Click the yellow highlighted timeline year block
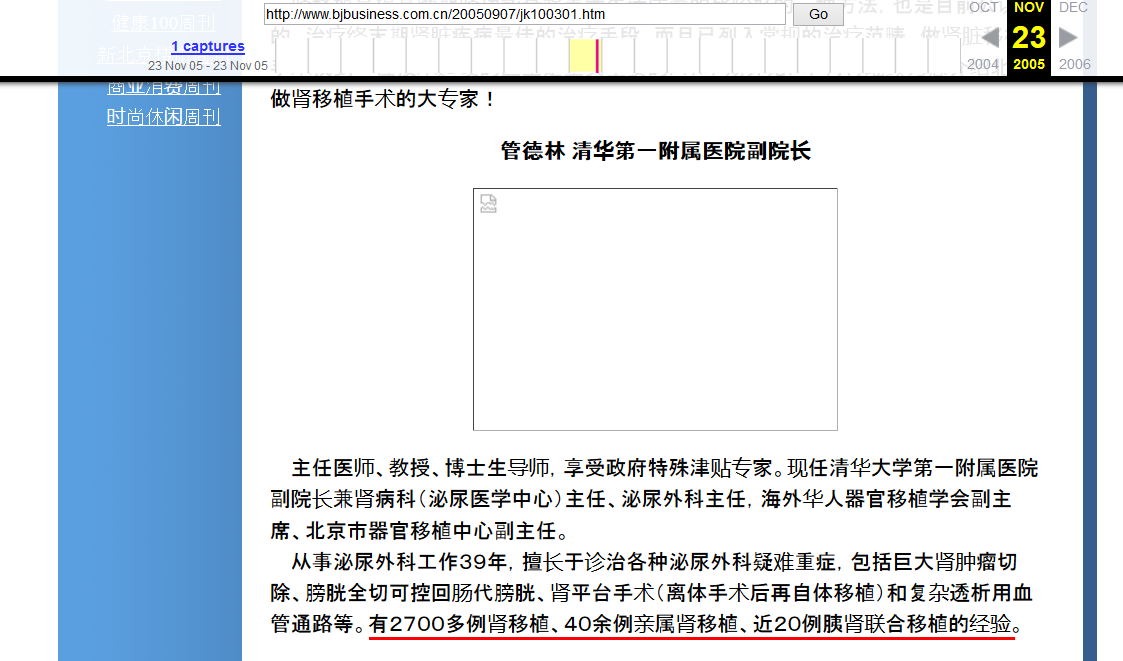Image resolution: width=1123 pixels, height=661 pixels. 582,56
